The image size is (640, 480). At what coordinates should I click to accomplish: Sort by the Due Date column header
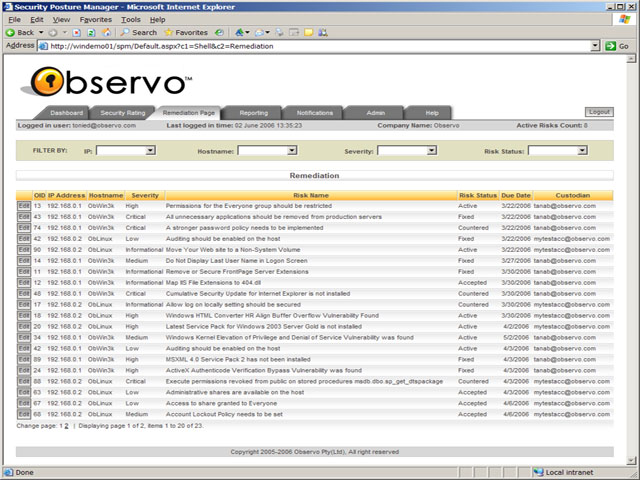516,196
